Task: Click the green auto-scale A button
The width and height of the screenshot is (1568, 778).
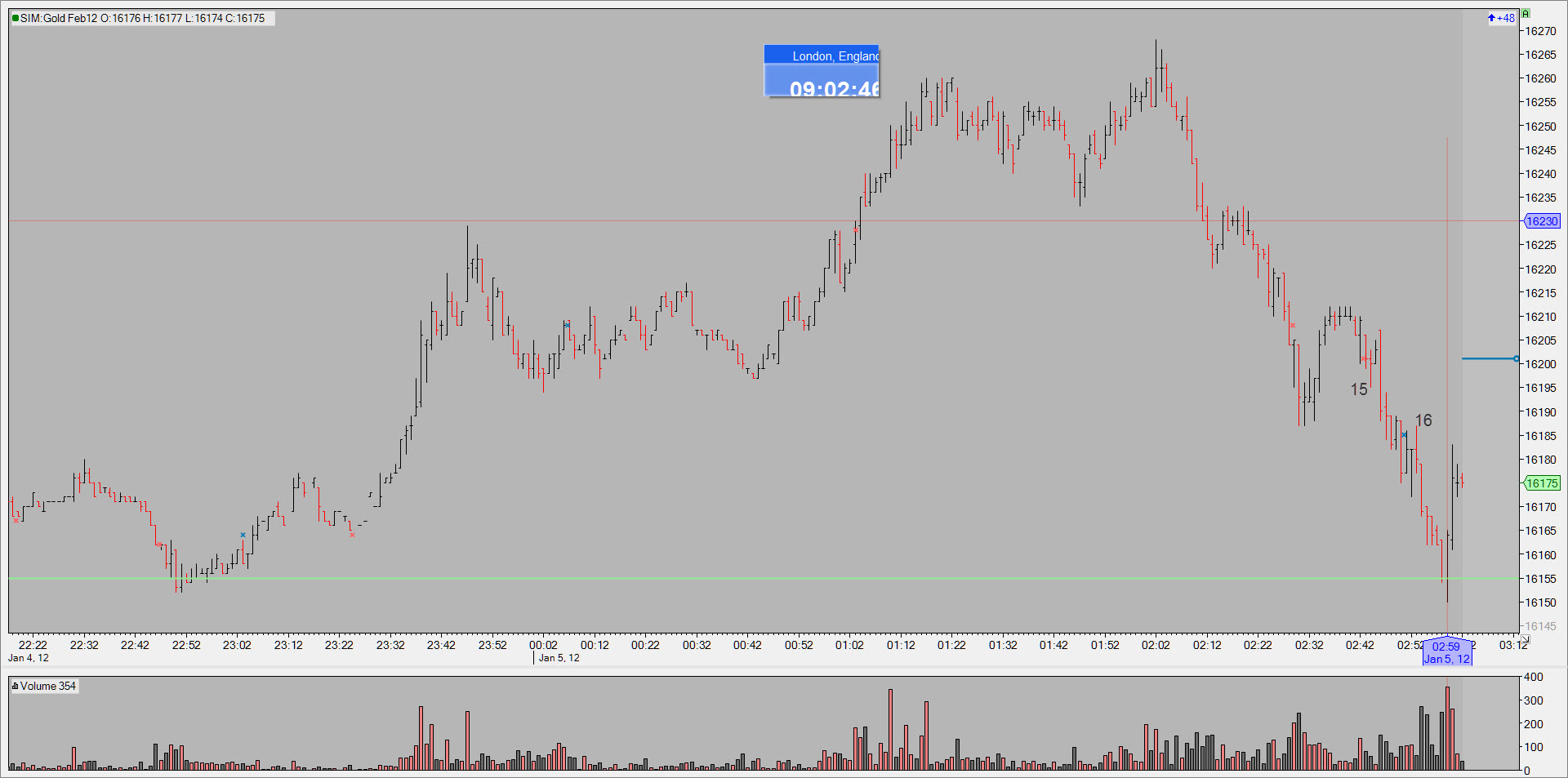Action: point(1525,14)
